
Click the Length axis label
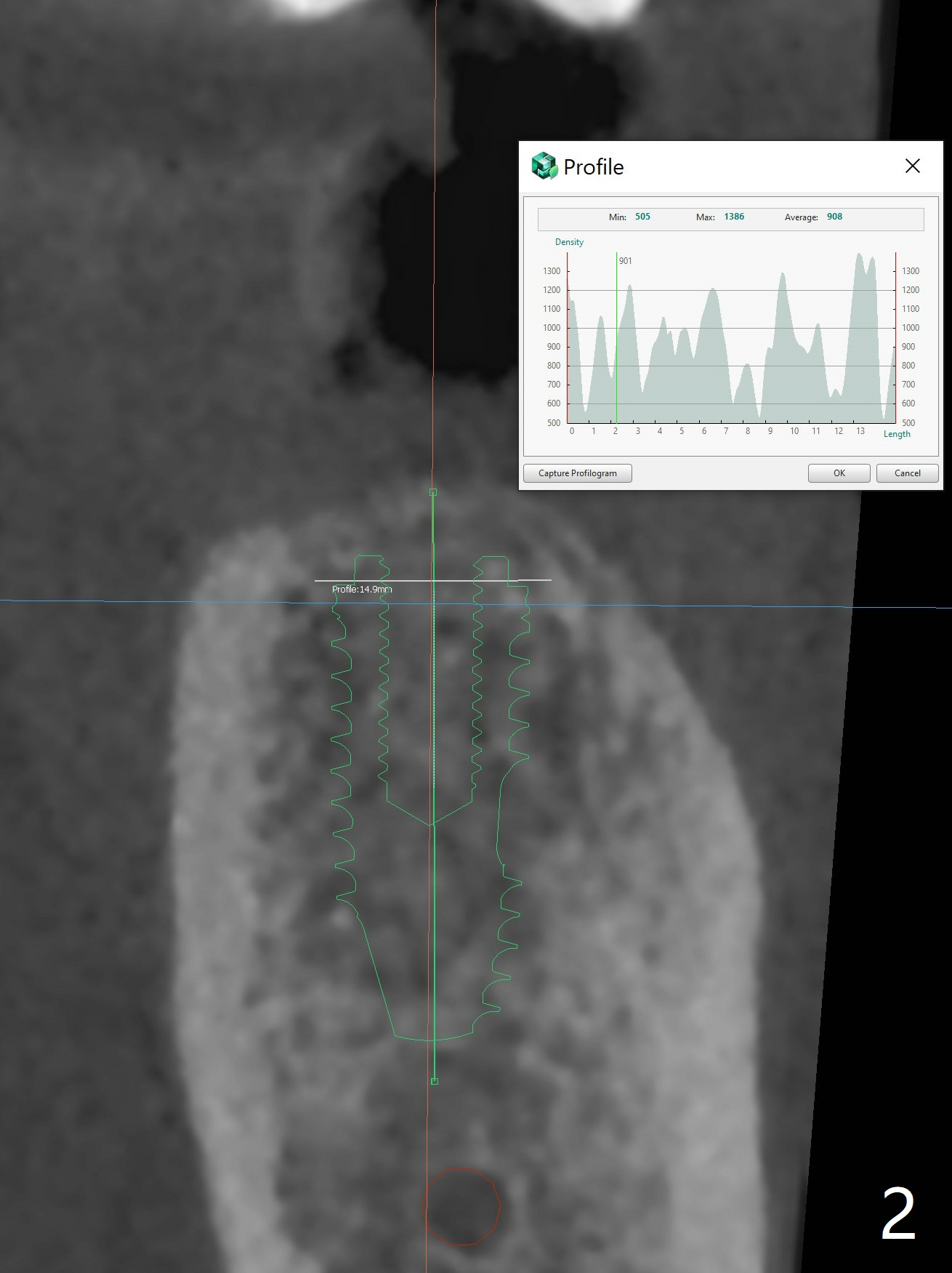click(x=897, y=434)
